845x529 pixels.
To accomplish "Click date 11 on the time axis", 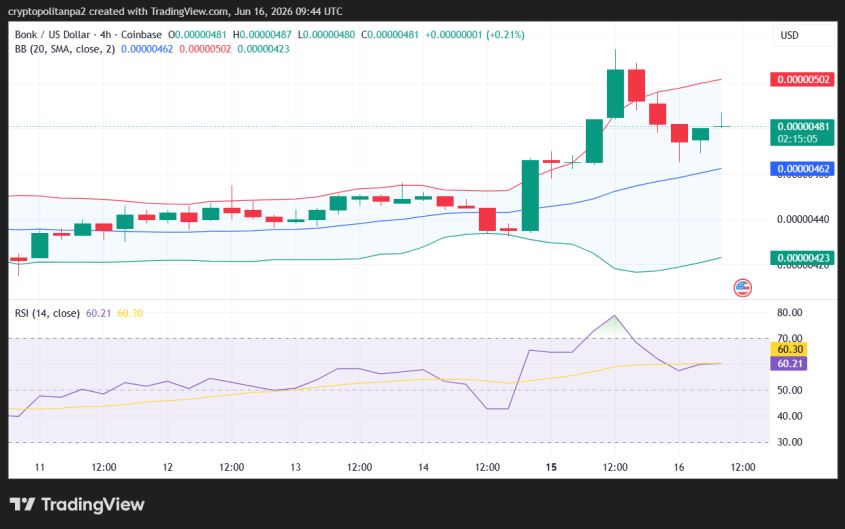I will click(39, 467).
